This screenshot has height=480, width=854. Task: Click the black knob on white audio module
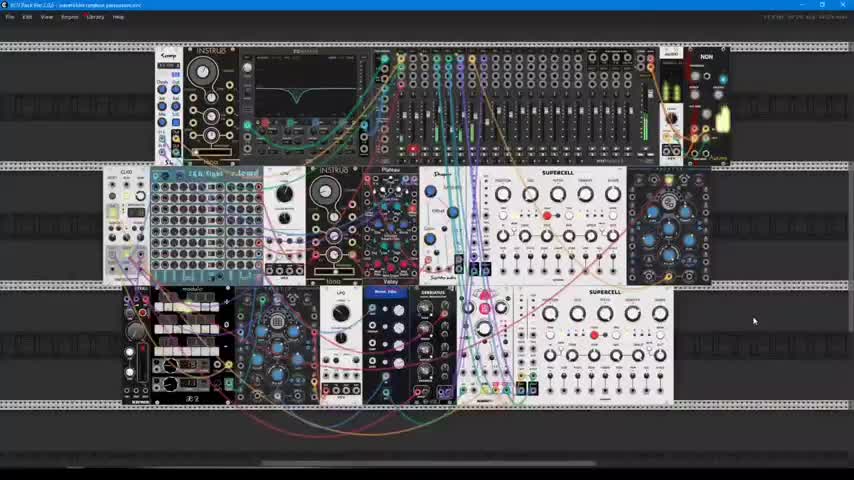(672, 119)
